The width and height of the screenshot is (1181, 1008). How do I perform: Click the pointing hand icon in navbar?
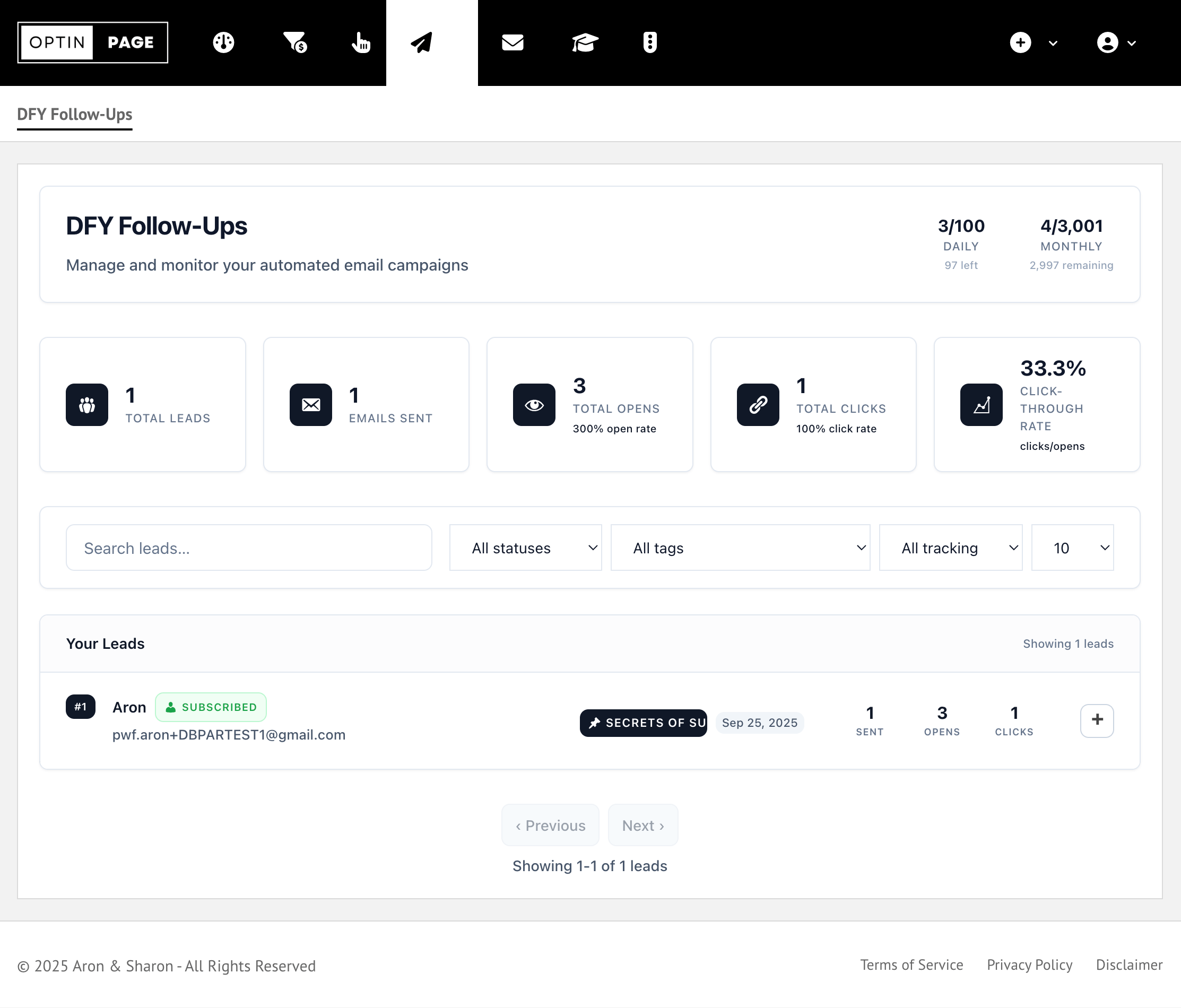click(361, 43)
